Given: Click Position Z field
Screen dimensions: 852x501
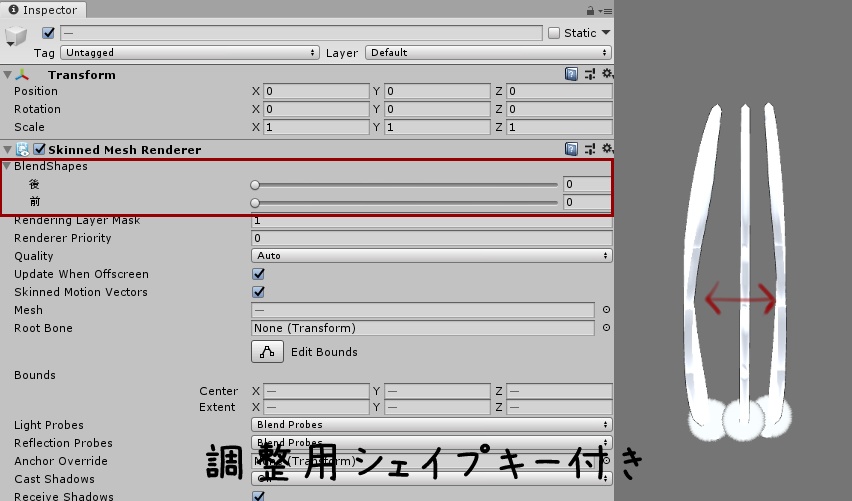Looking at the screenshot, I should (559, 91).
